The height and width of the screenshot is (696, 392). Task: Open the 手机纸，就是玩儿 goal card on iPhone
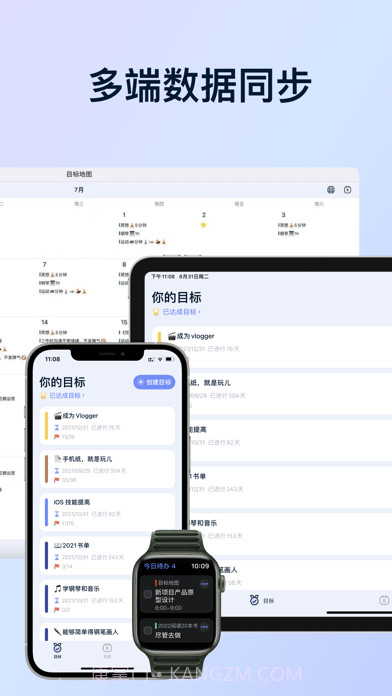click(x=107, y=469)
